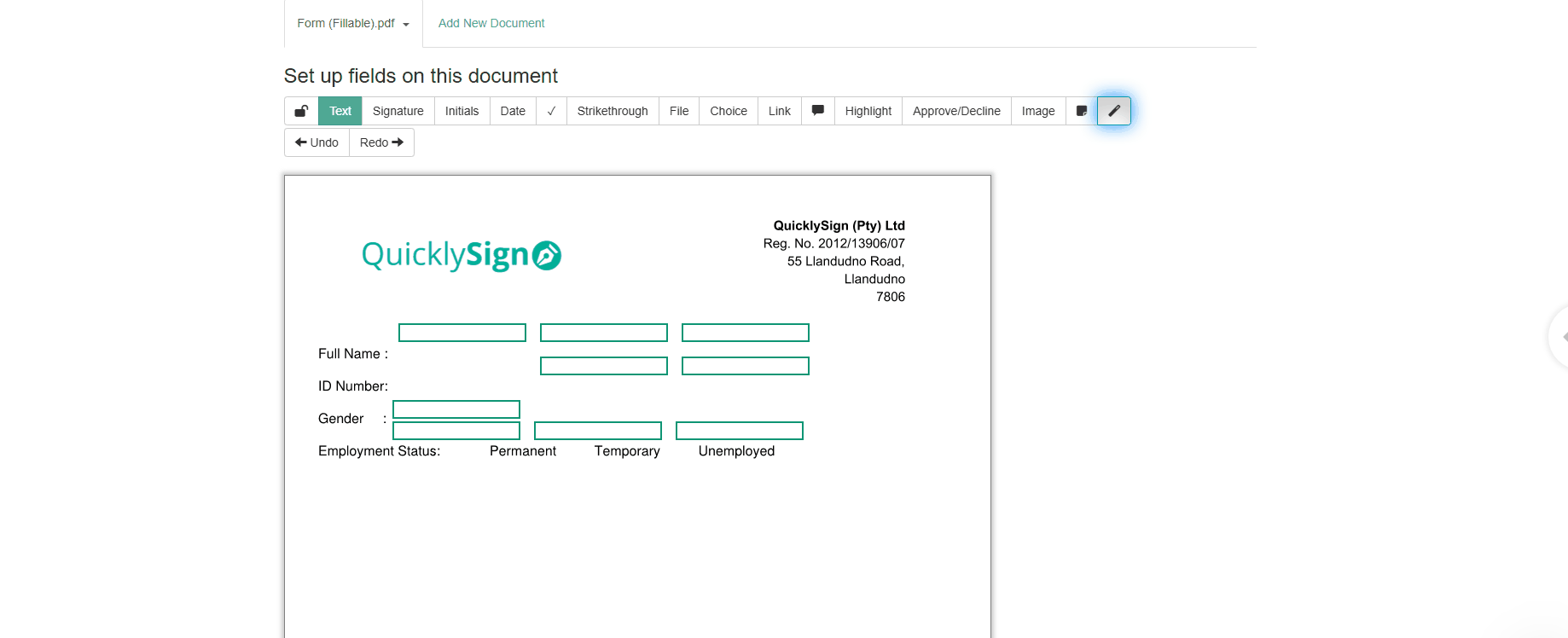Screen dimensions: 1568x638
Task: Click the 'Gender' label text
Action: point(341,419)
